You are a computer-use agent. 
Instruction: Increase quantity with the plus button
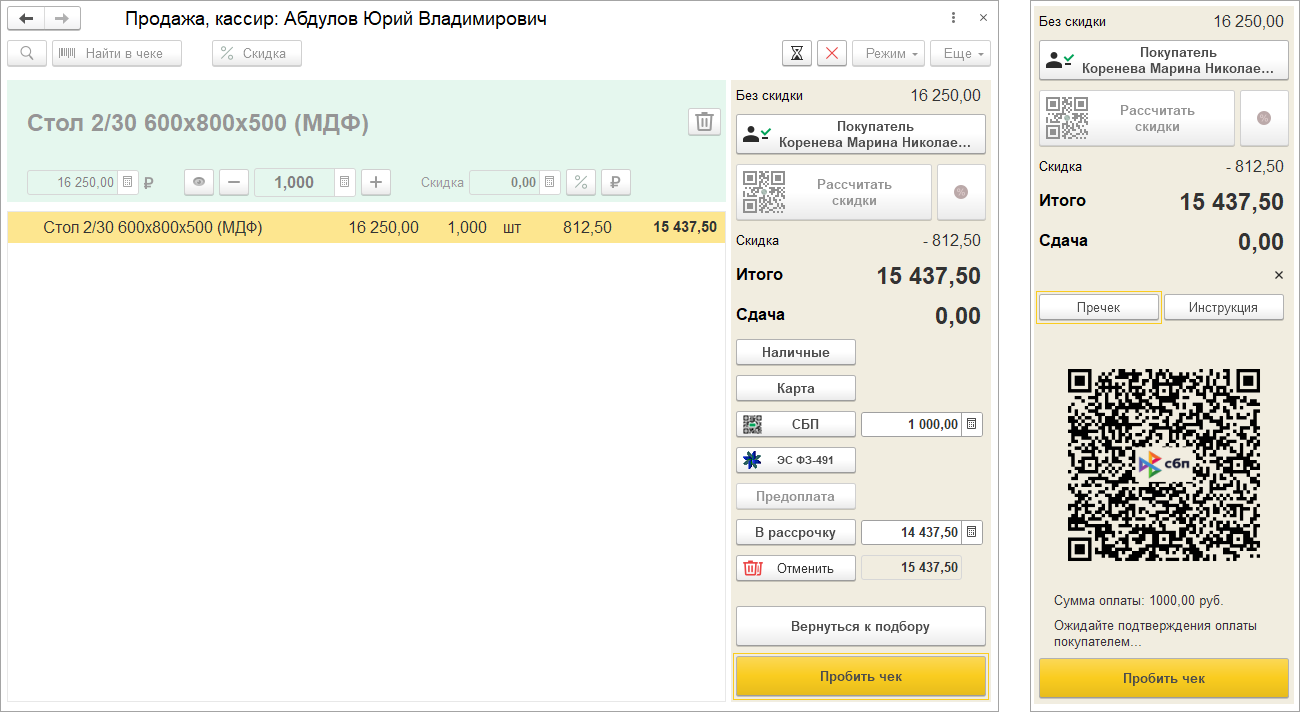(376, 182)
